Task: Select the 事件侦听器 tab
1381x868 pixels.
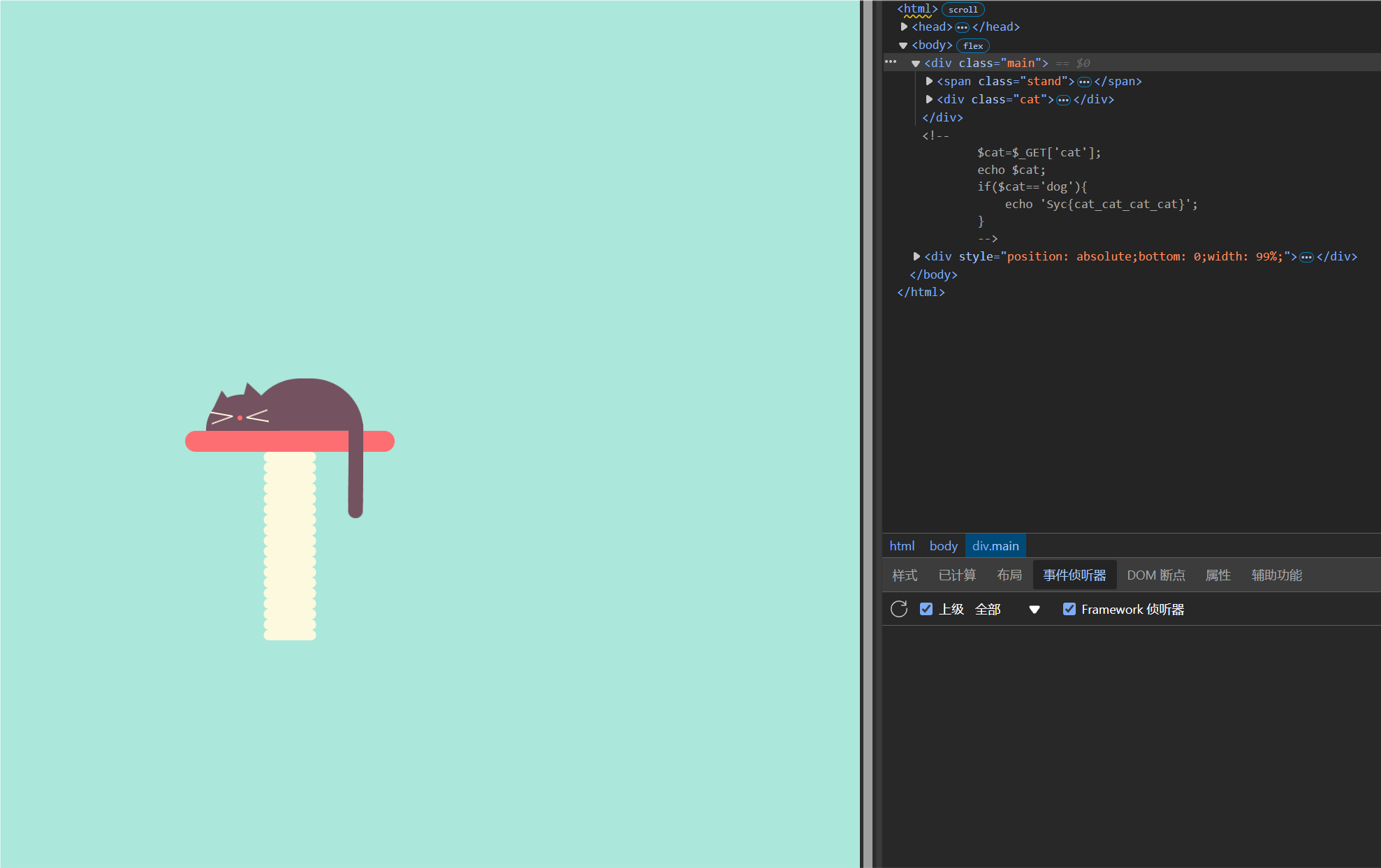Action: tap(1074, 575)
